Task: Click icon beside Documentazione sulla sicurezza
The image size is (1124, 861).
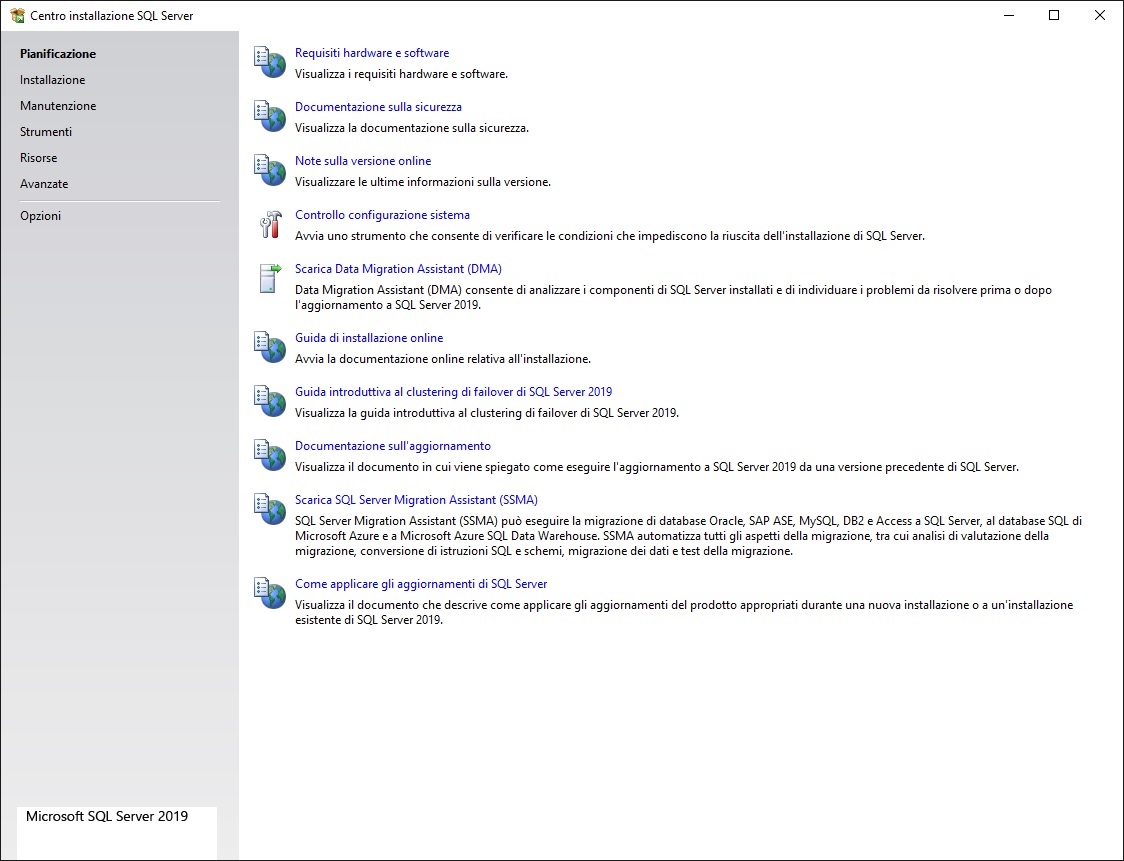Action: pos(270,116)
